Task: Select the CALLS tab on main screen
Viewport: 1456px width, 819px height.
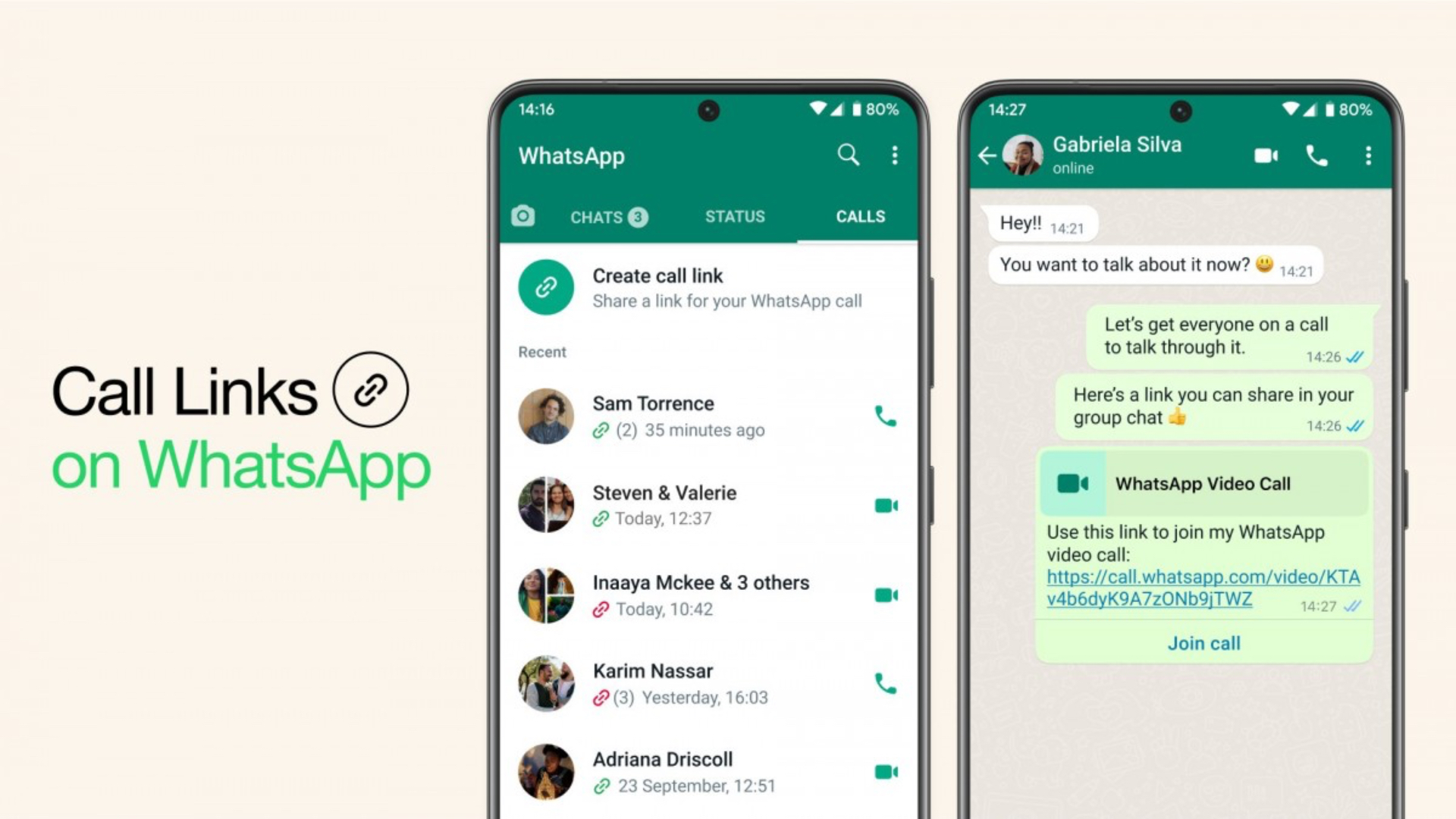Action: point(858,216)
